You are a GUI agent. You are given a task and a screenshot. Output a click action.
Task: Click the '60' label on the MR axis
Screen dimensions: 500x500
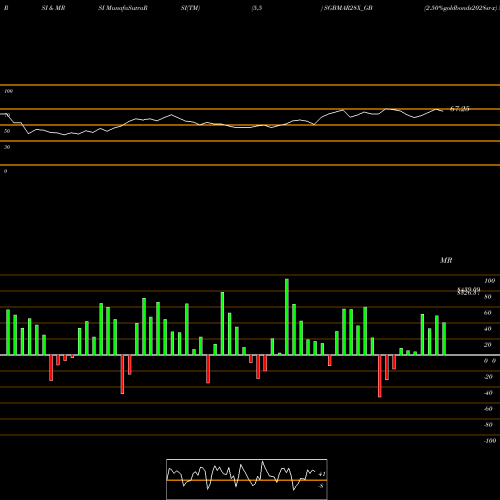click(x=488, y=313)
